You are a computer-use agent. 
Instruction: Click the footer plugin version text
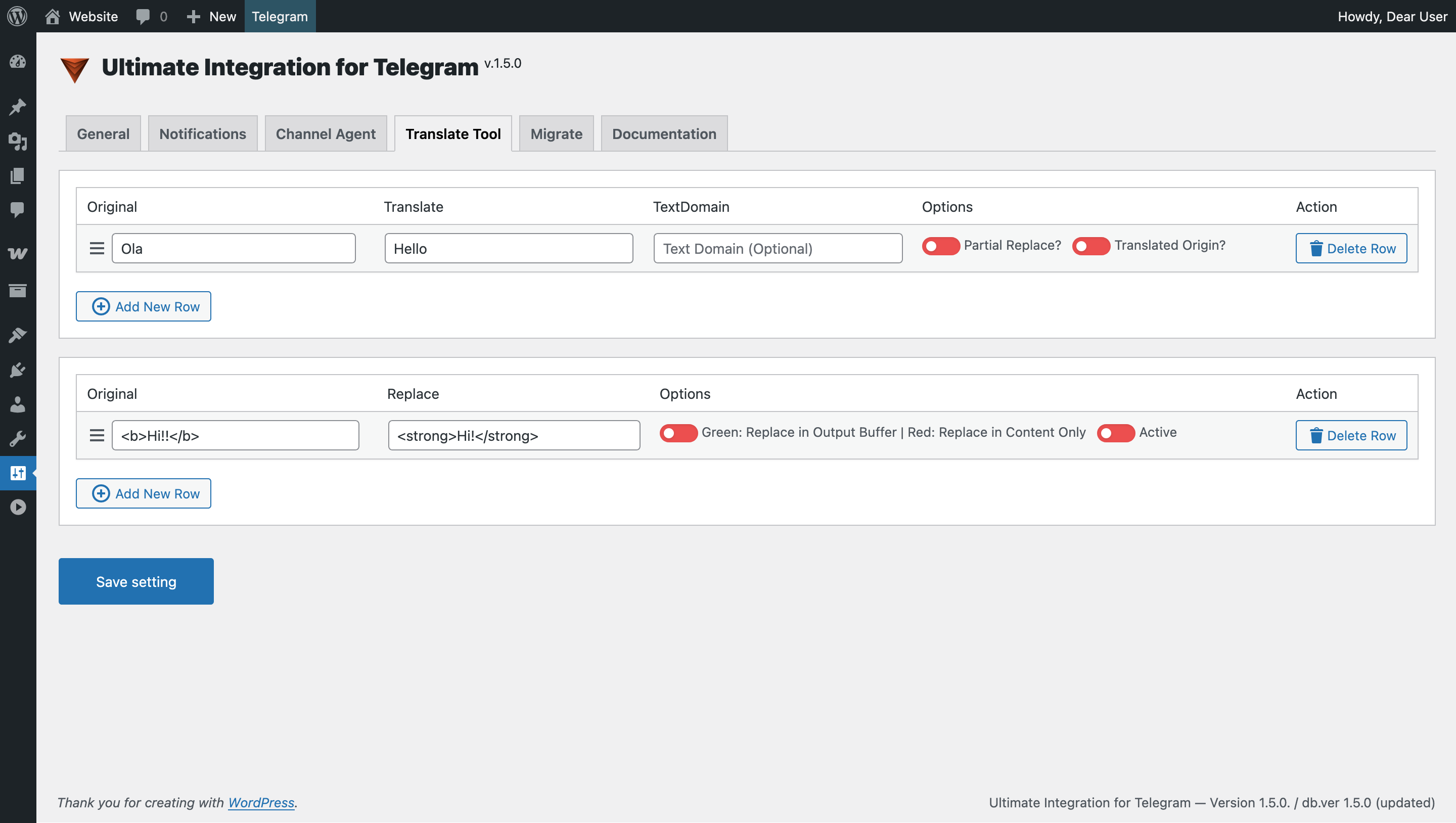(1212, 803)
